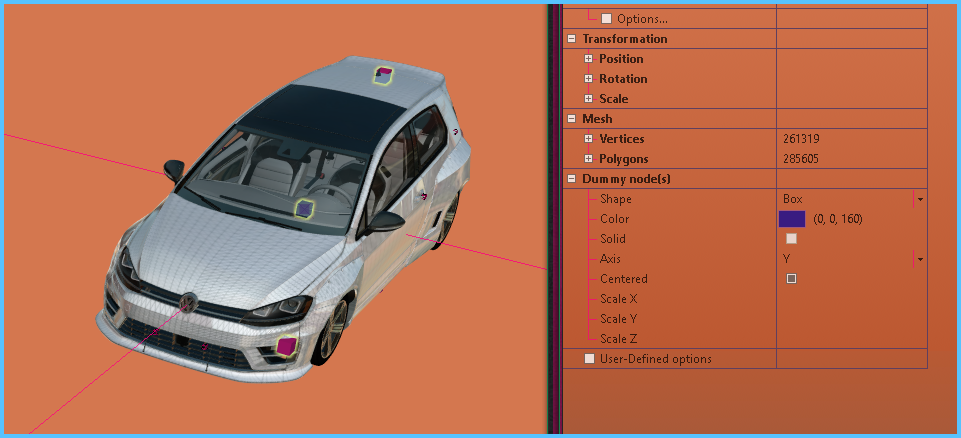Select the Color property label

point(615,219)
